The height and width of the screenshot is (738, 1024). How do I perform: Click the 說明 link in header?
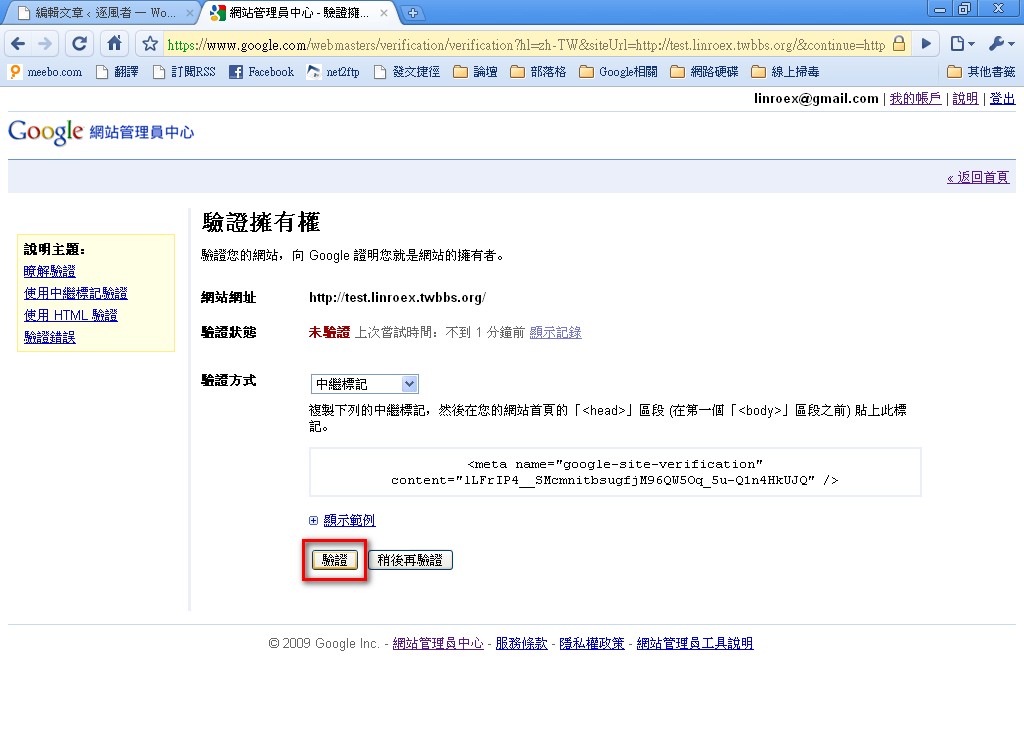pyautogui.click(x=965, y=99)
